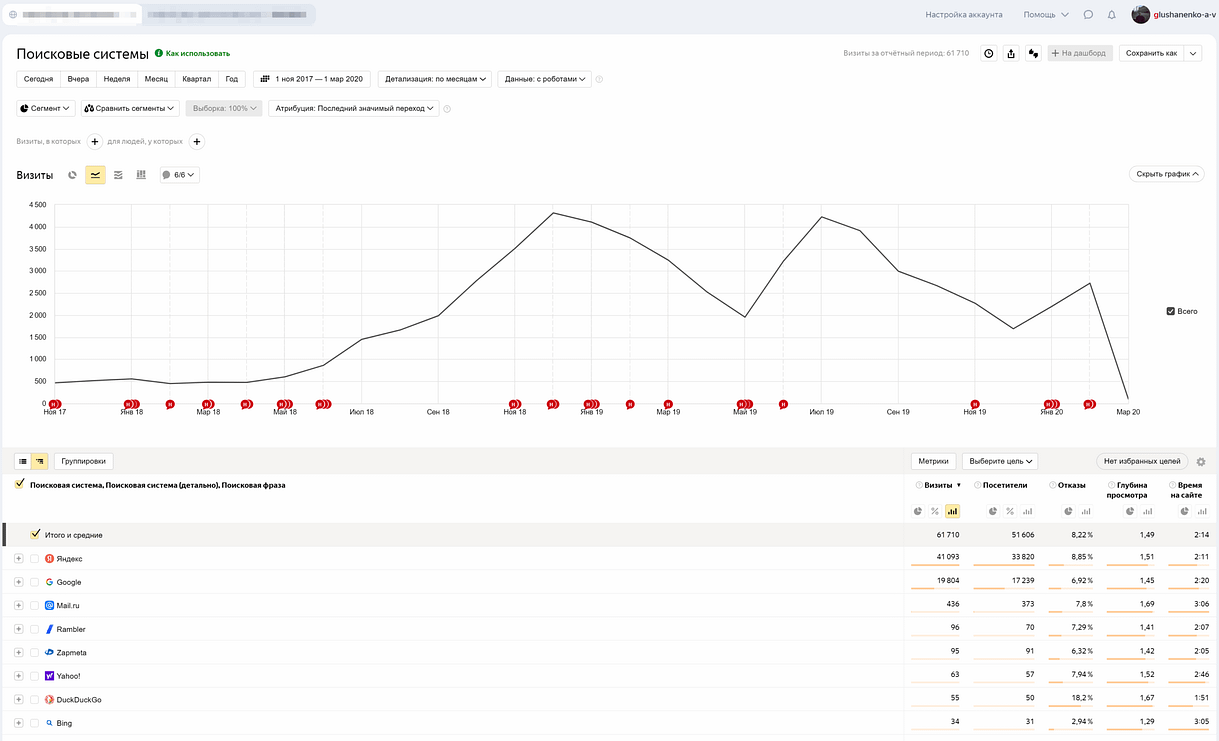Open the date range picker field

312,79
